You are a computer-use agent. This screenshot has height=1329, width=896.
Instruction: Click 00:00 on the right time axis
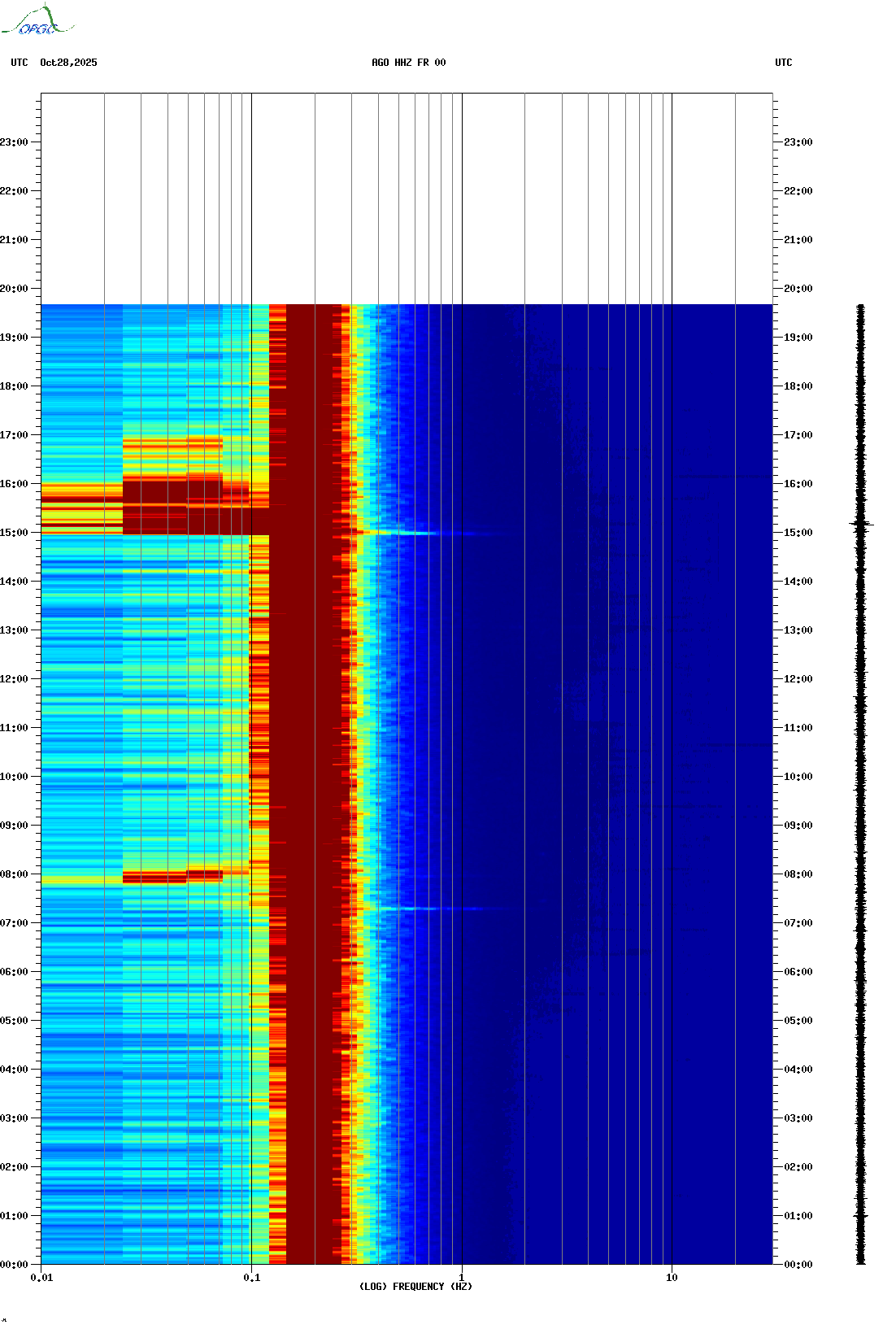[798, 1265]
